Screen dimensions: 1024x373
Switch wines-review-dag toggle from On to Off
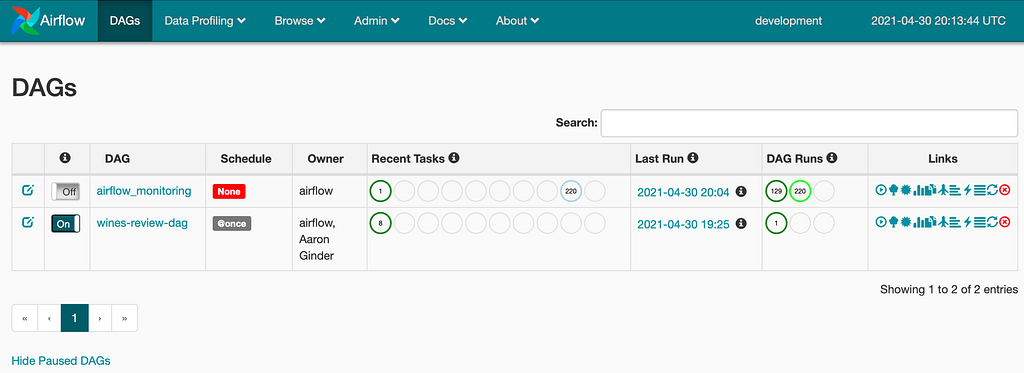(x=65, y=223)
